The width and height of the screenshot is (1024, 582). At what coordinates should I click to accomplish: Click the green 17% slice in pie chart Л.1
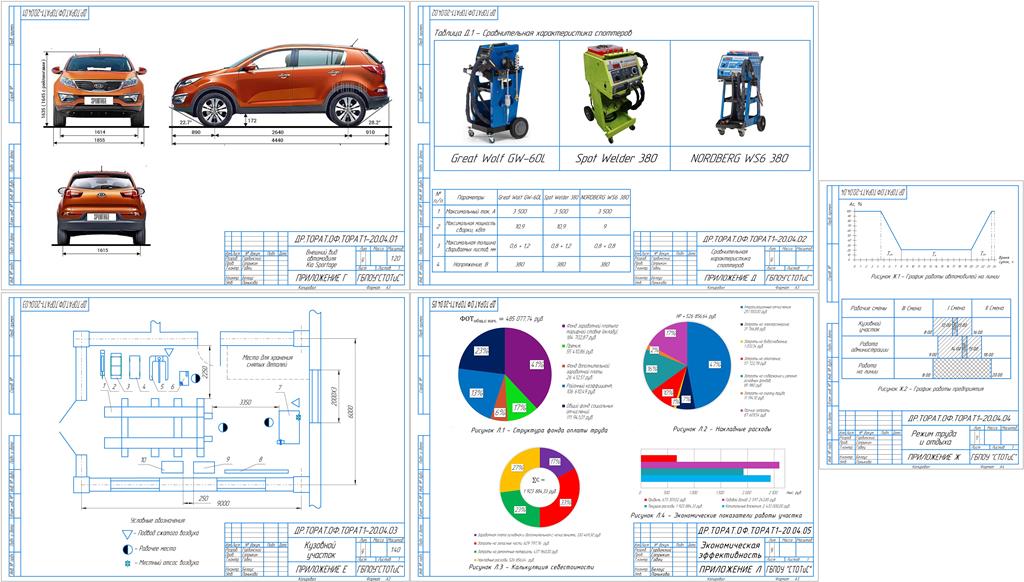click(520, 404)
